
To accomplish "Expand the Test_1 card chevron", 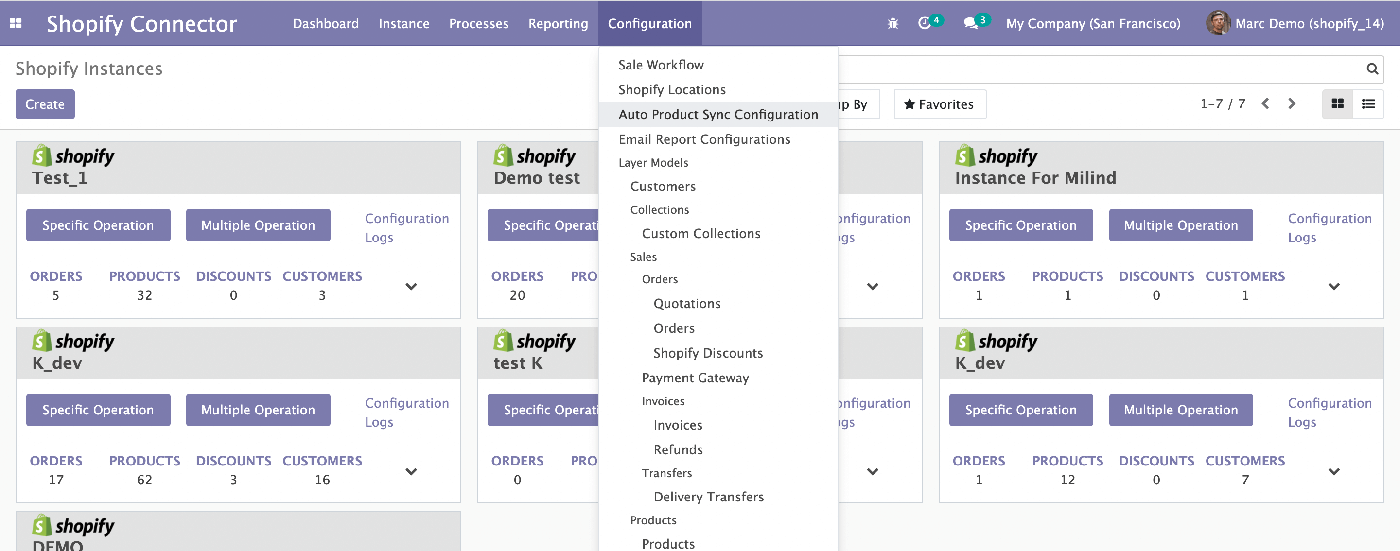I will 411,286.
